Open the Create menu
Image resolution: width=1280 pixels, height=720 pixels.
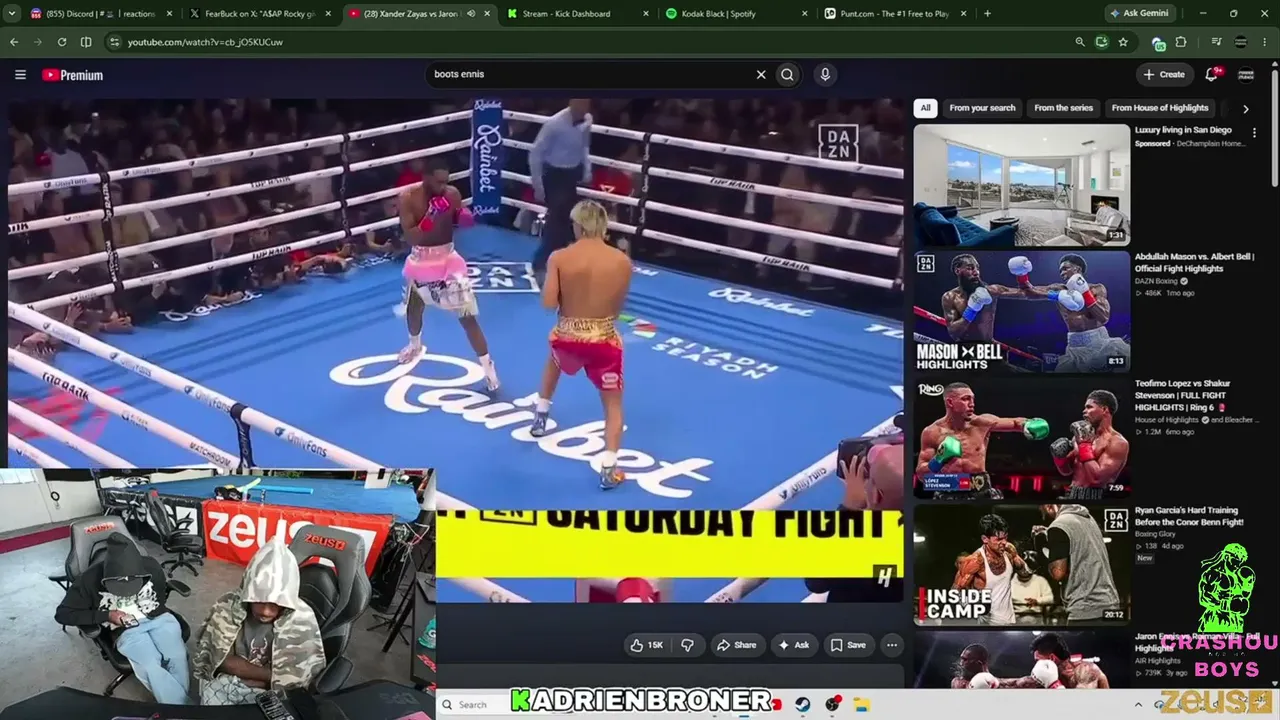click(x=1164, y=75)
